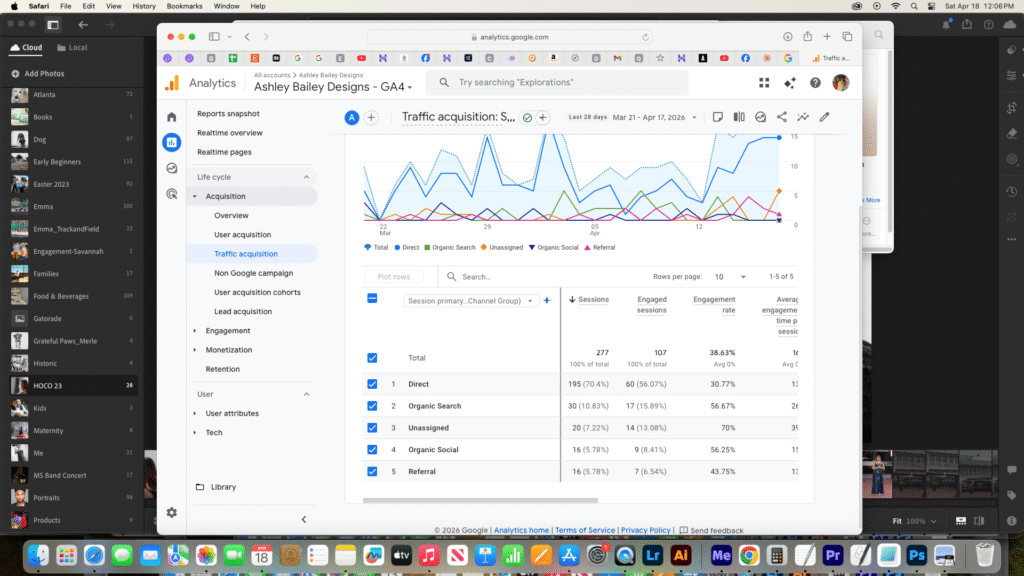Open the Bookmarks menu in menu bar
Image resolution: width=1024 pixels, height=576 pixels.
[x=184, y=6]
